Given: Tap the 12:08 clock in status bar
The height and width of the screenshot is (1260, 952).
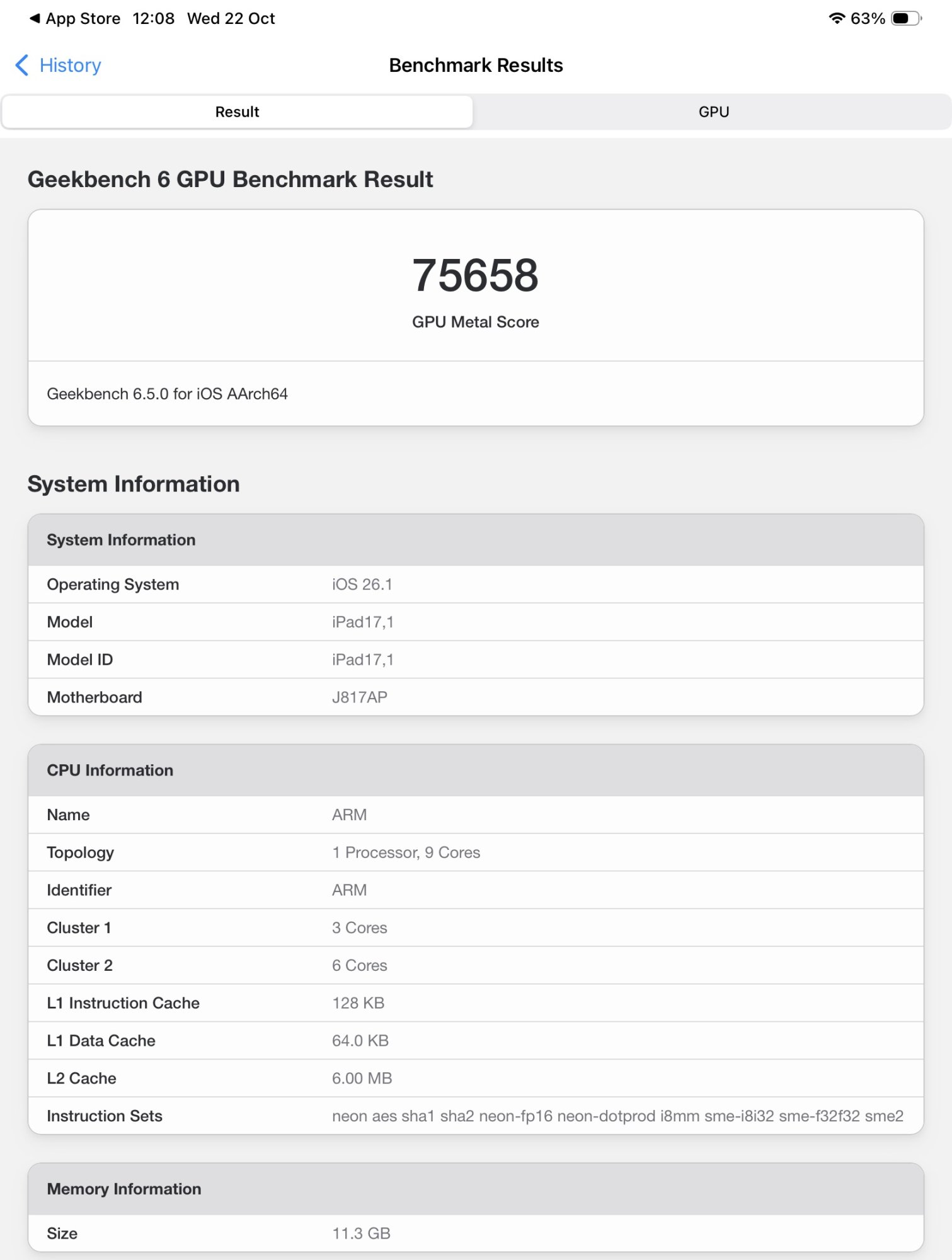Looking at the screenshot, I should [153, 18].
